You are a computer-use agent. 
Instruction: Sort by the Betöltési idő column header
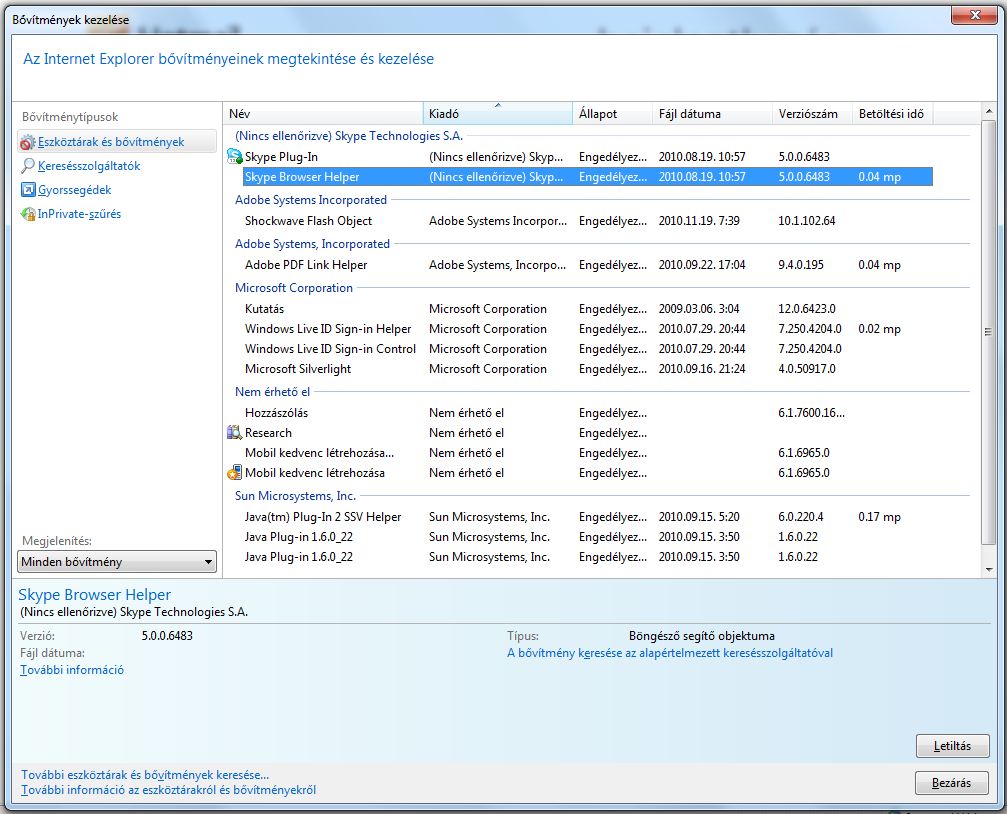point(893,114)
